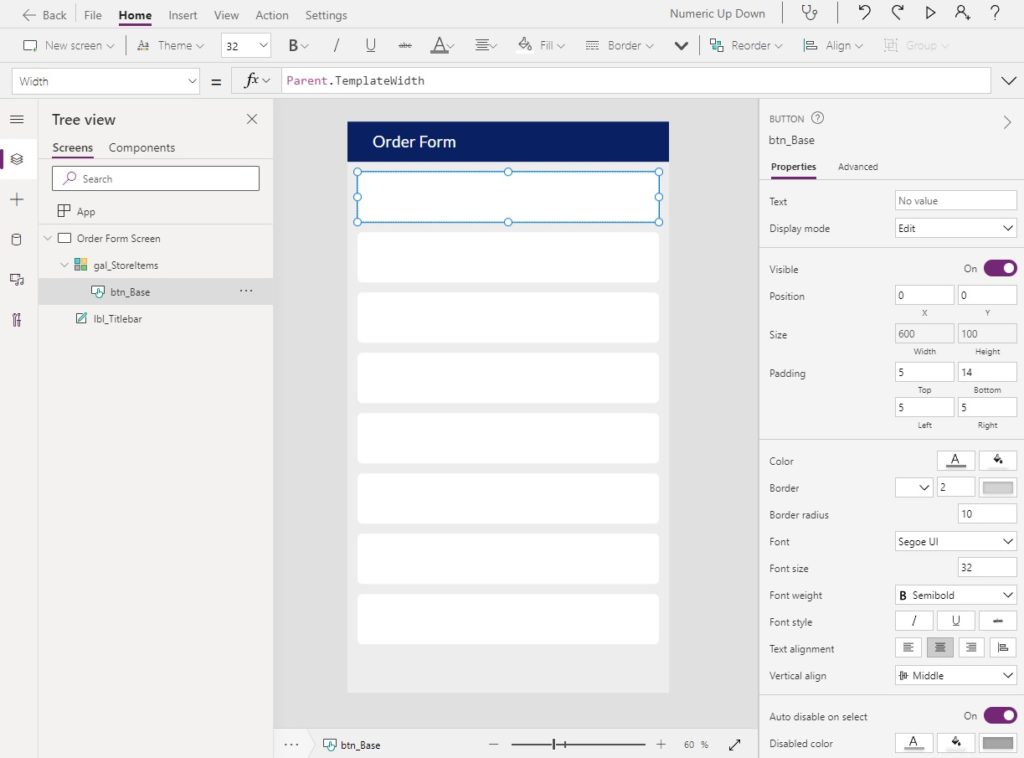Click the Tree view Search field

pos(155,178)
